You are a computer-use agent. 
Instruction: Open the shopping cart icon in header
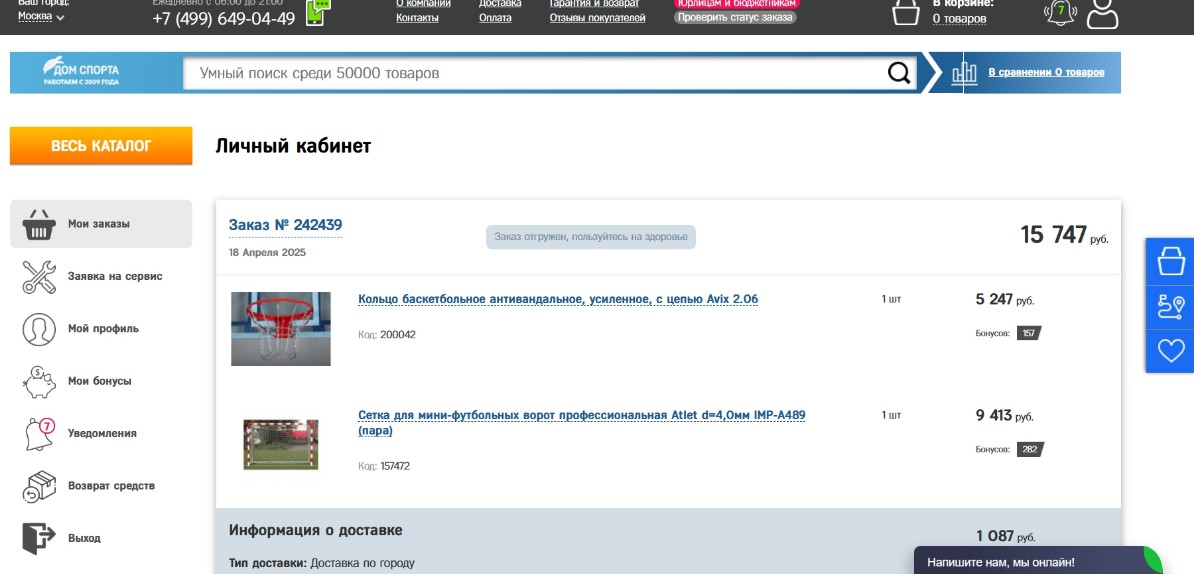pos(905,12)
